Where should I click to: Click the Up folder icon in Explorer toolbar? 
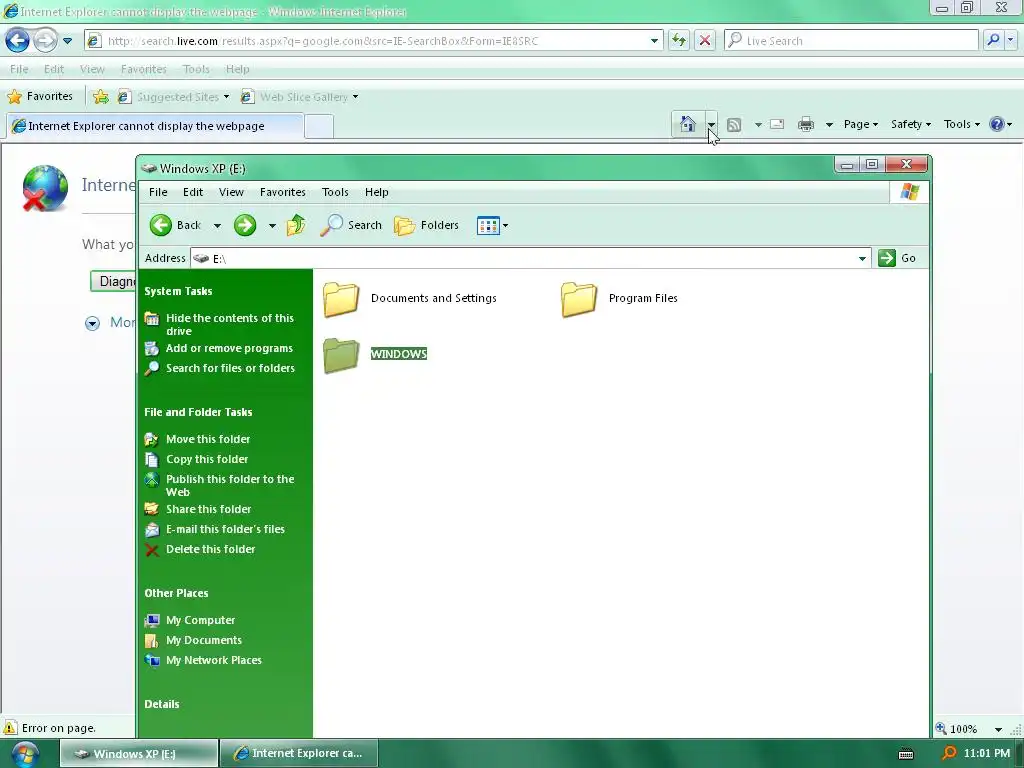click(x=296, y=225)
